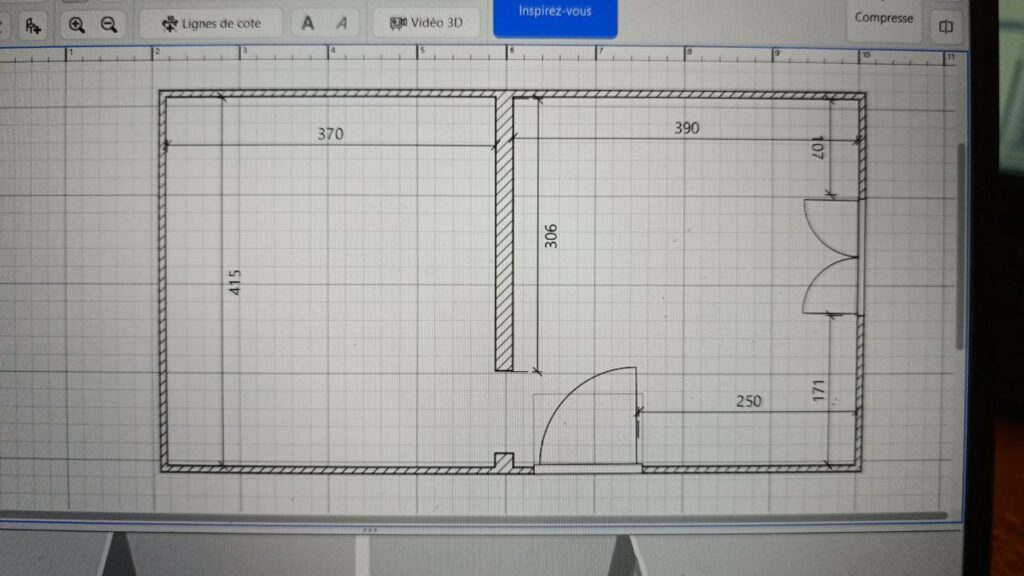The width and height of the screenshot is (1024, 576).
Task: Toggle the side panel book icon
Action: pyautogui.click(x=945, y=25)
